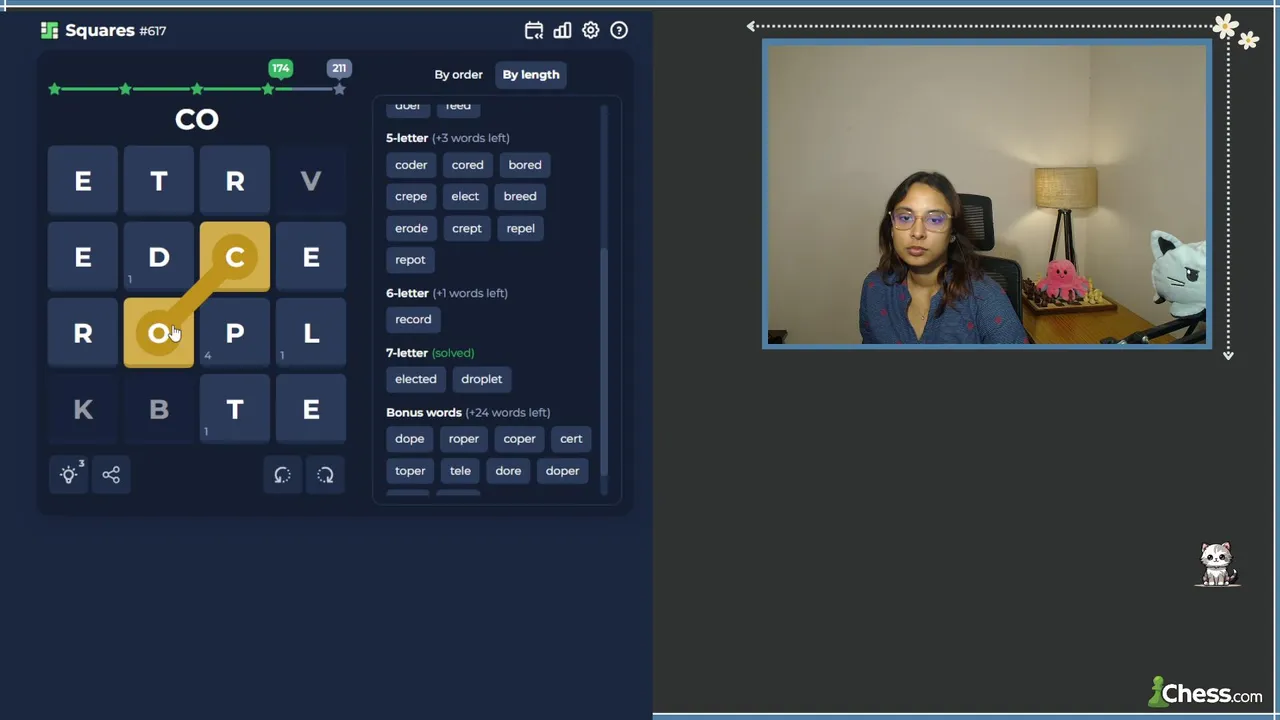The height and width of the screenshot is (720, 1280).
Task: Click the bonus word toper
Action: 410,471
